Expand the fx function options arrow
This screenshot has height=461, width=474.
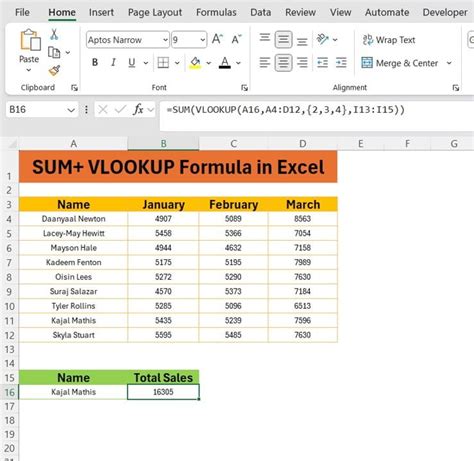point(151,110)
